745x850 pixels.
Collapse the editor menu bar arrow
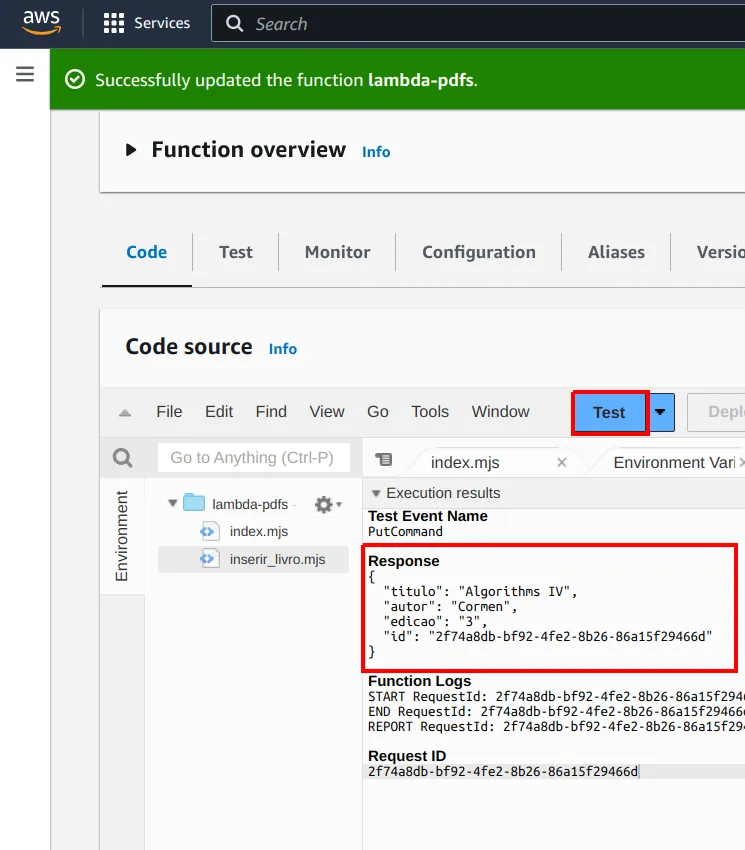[x=125, y=413]
